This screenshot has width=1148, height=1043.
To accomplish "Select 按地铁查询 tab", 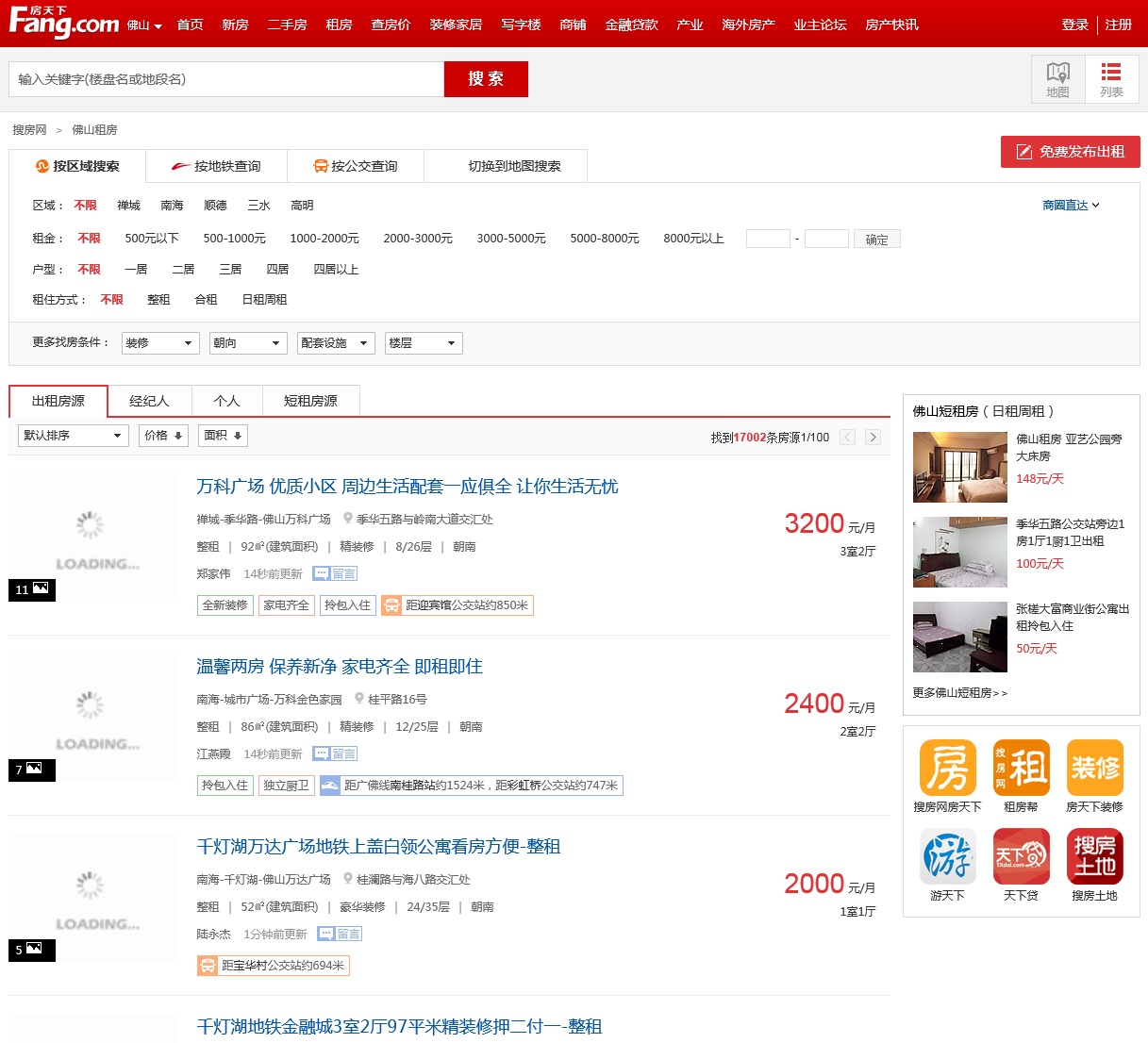I will (216, 166).
